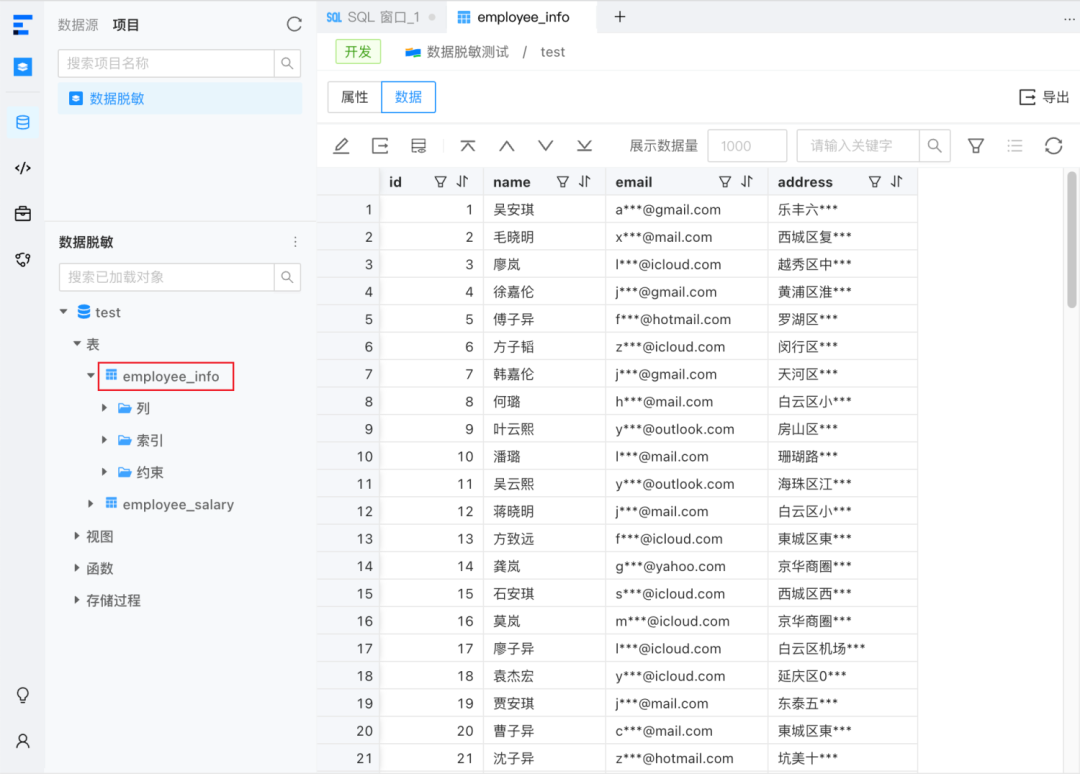Click the 搜索项目名称 search field
Image resolution: width=1080 pixels, height=774 pixels.
click(x=166, y=63)
